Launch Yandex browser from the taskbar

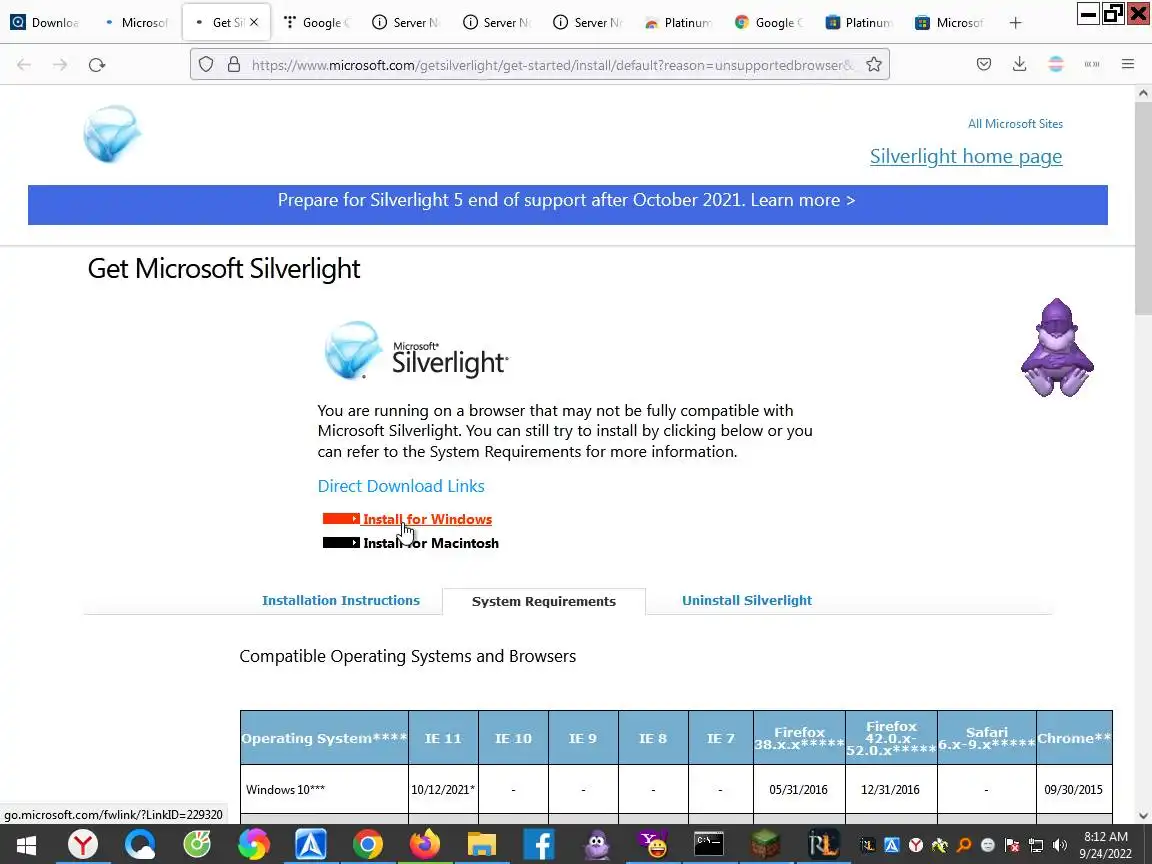tap(82, 845)
